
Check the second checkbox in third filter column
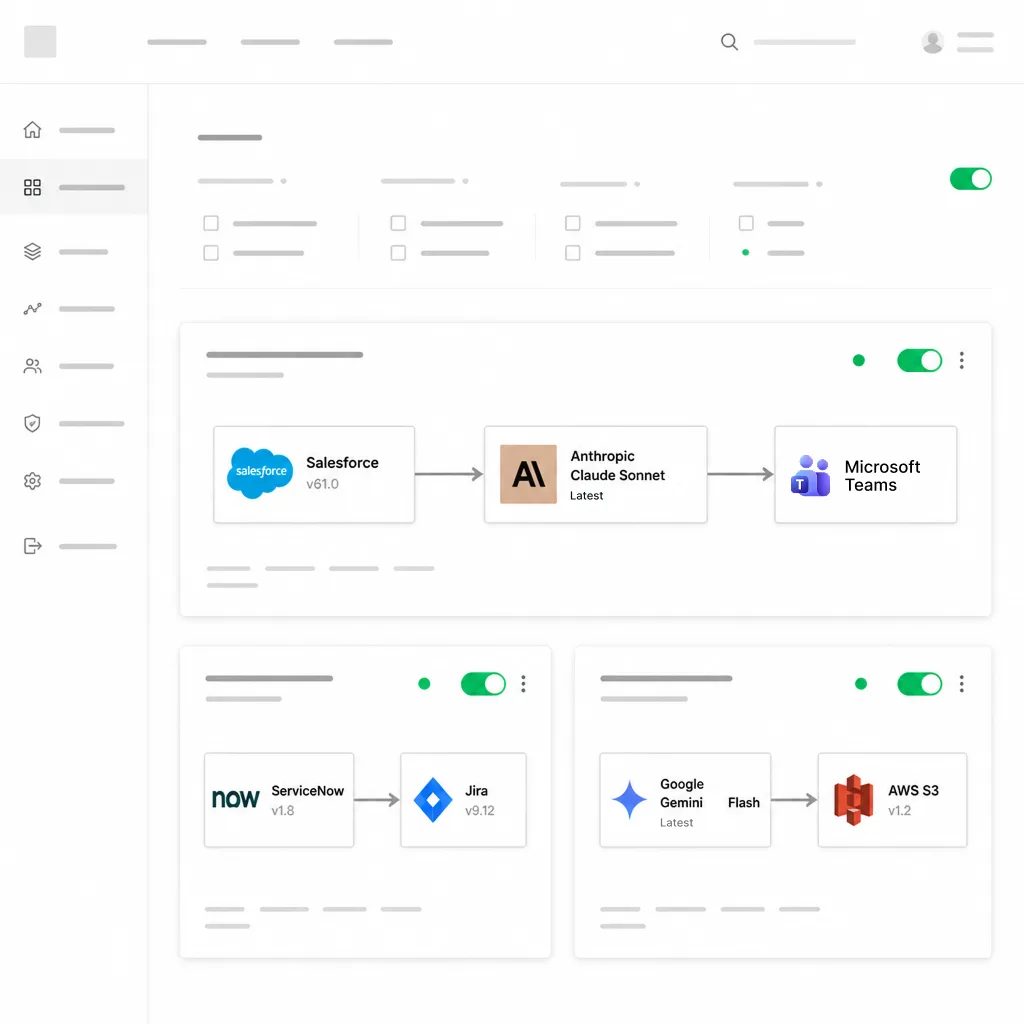point(573,253)
